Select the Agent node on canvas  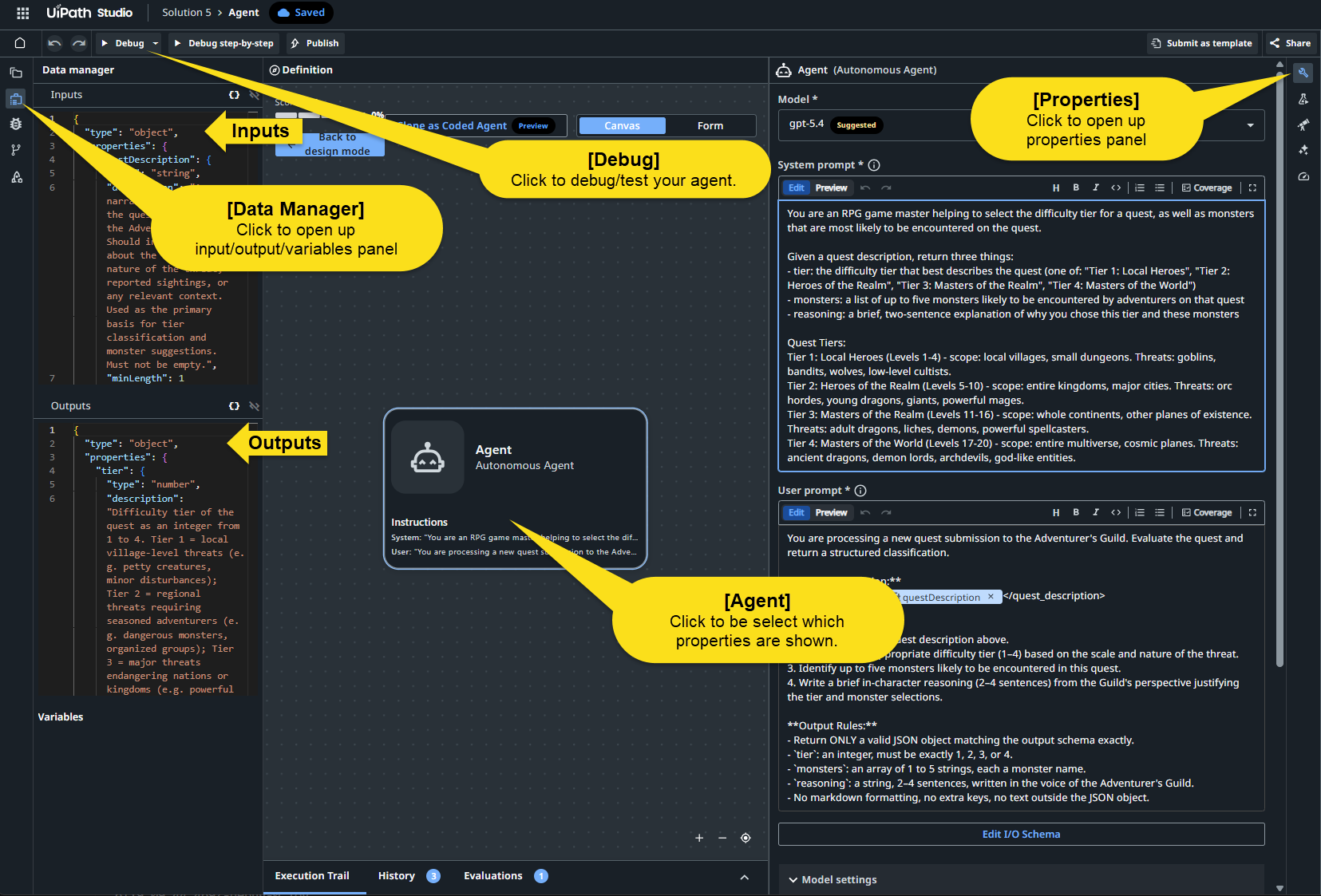coord(515,488)
